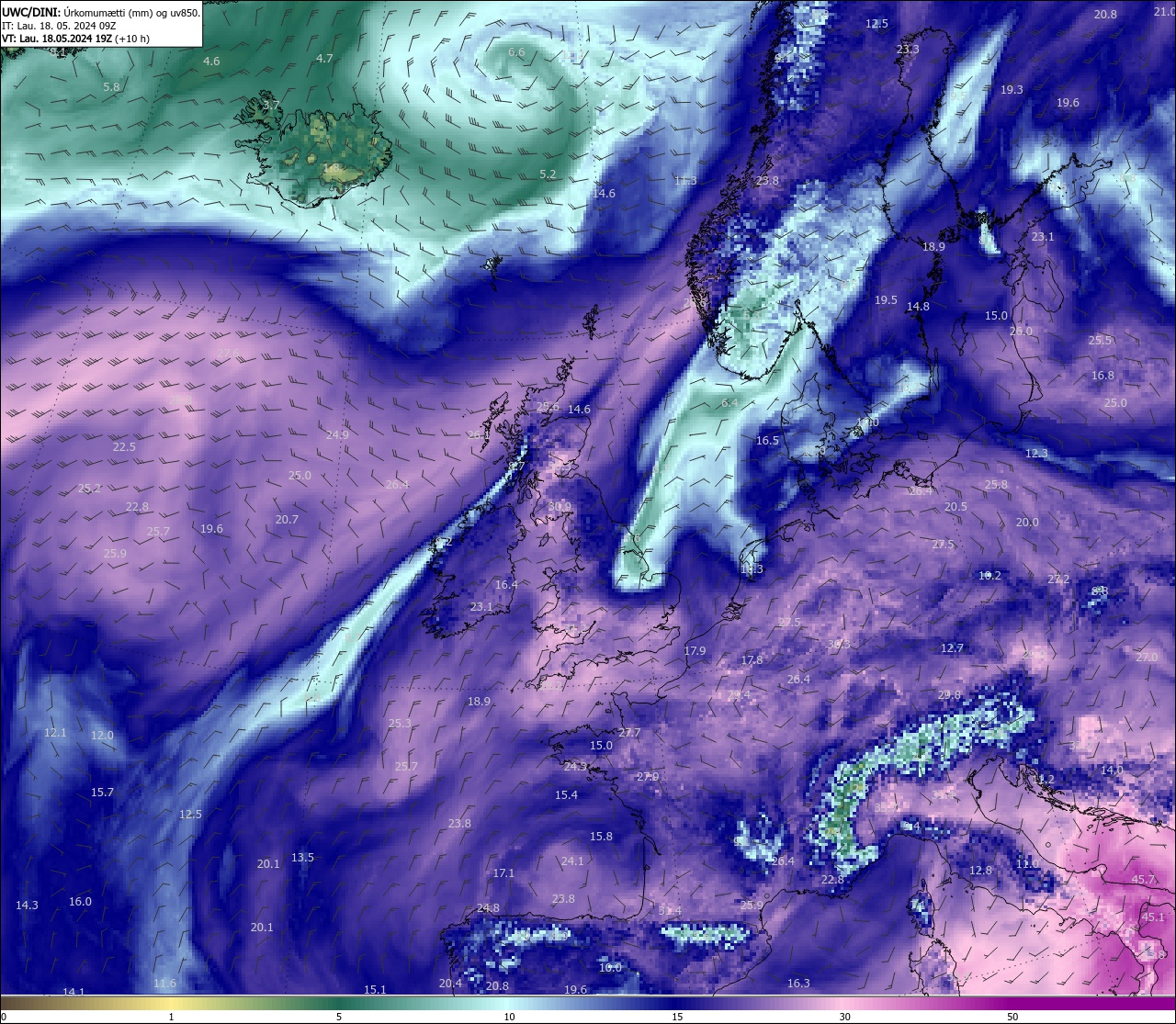Click the map value 17.8

click(x=752, y=659)
